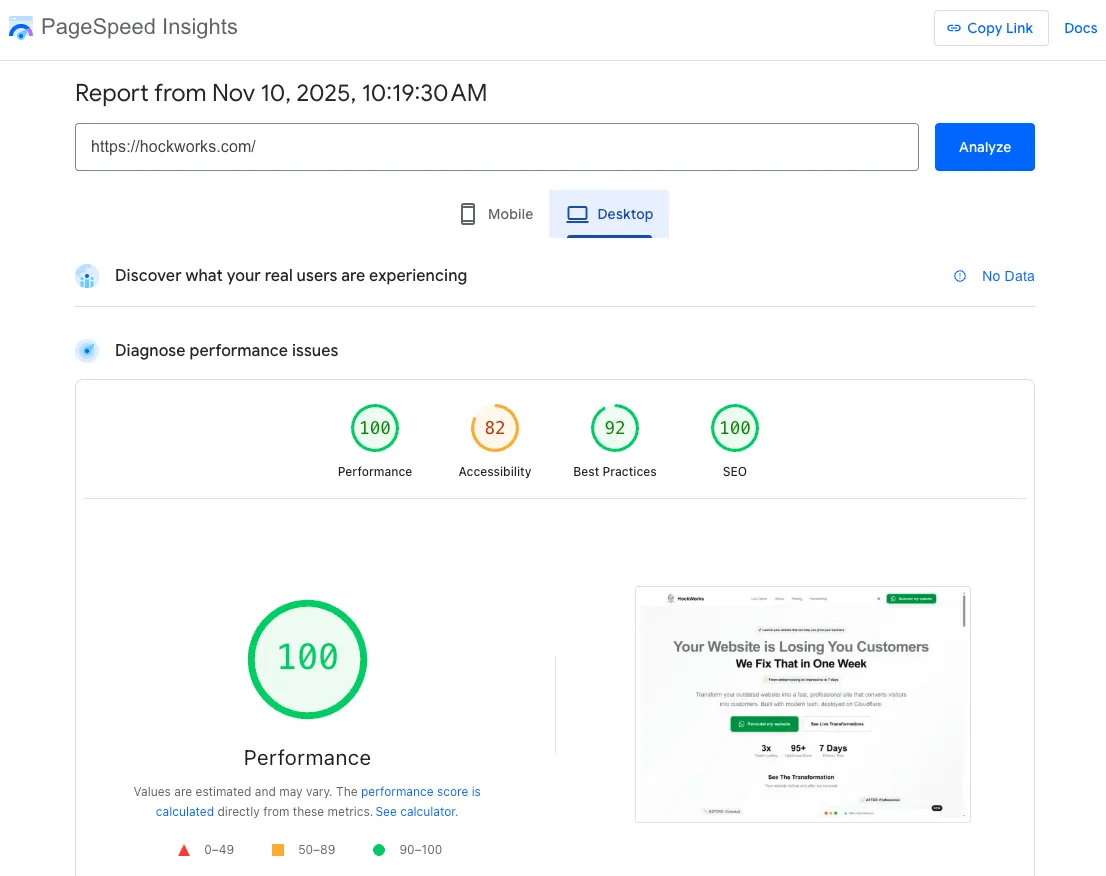
Task: Click the field data bar-chart icon near real users heading
Action: coord(87,276)
